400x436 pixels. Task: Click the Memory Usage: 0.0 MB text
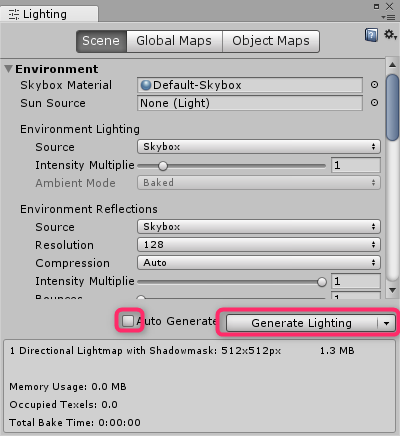pyautogui.click(x=68, y=387)
